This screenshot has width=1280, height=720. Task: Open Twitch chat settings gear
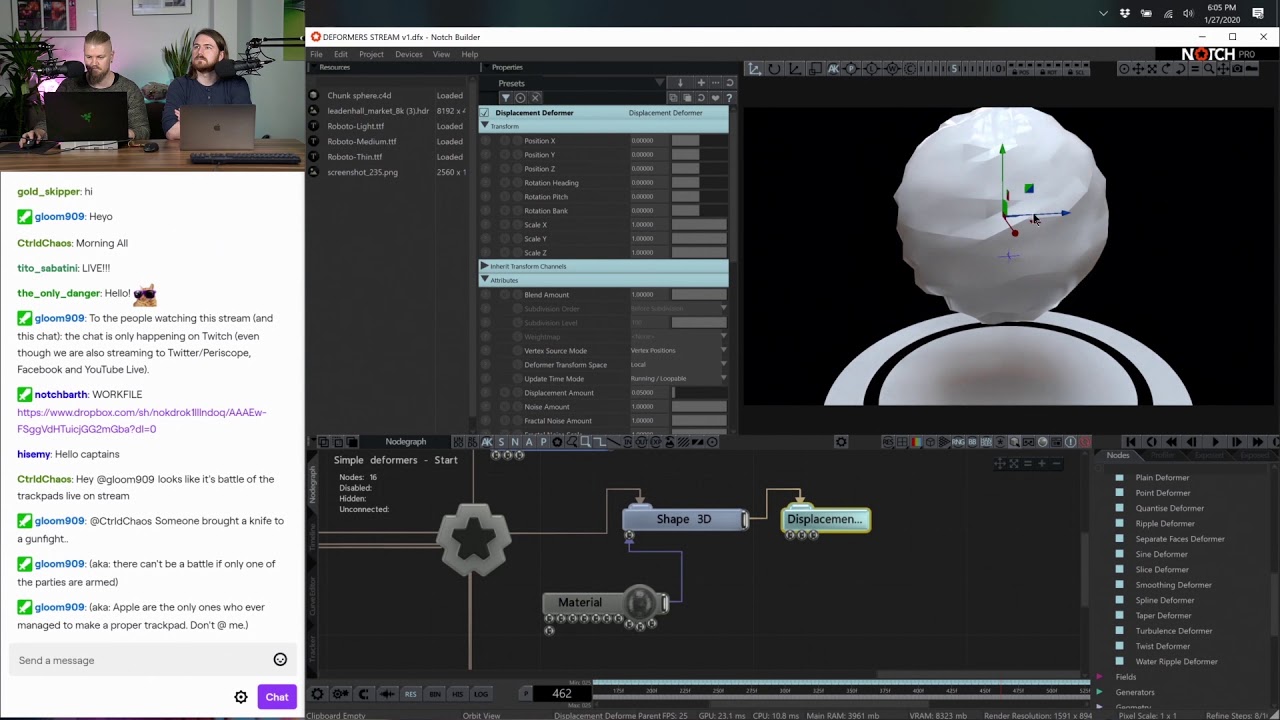(x=241, y=697)
